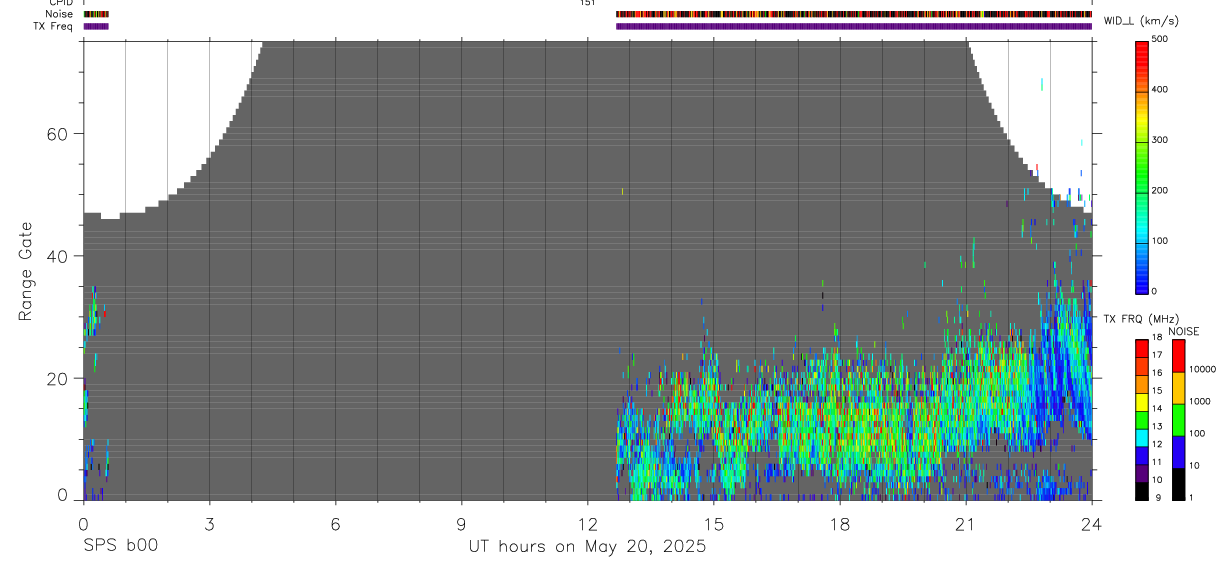Select 13 on the TX FRQ scale
This screenshot has height=567, width=1228.
[1157, 427]
